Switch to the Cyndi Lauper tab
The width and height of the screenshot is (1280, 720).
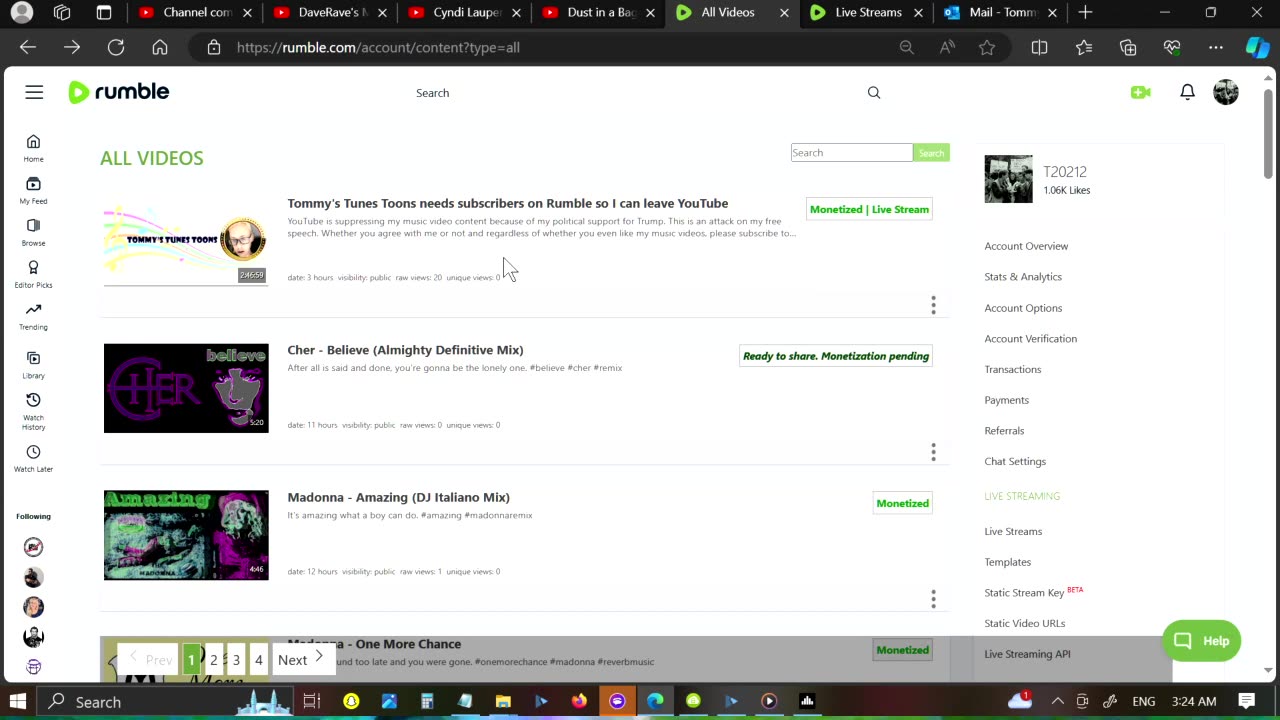point(463,13)
